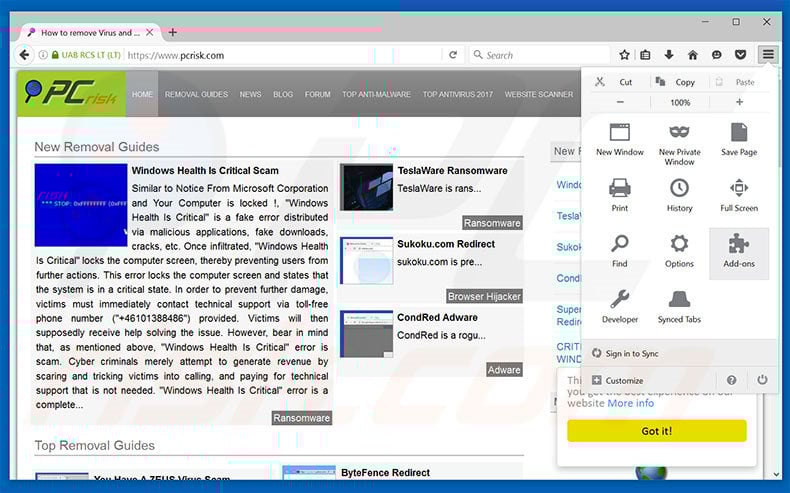
Task: Open Customize in the menu
Action: (618, 380)
